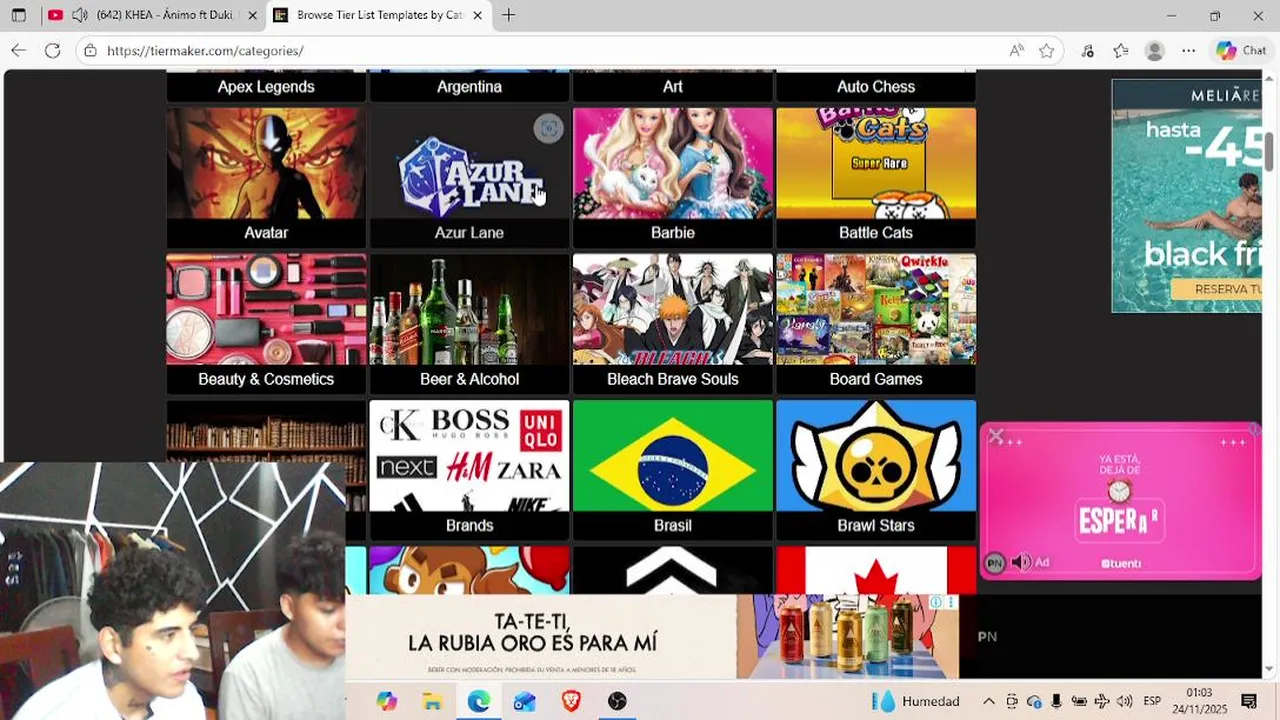Toggle read aloud in address bar
This screenshot has height=720, width=1280.
(1016, 50)
